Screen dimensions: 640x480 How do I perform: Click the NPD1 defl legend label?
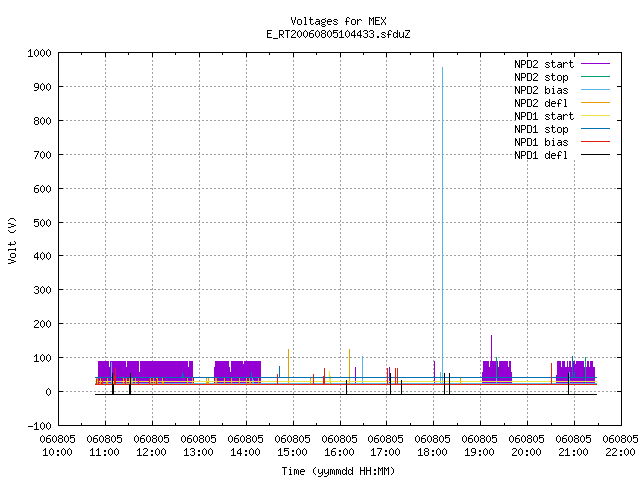coord(541,155)
